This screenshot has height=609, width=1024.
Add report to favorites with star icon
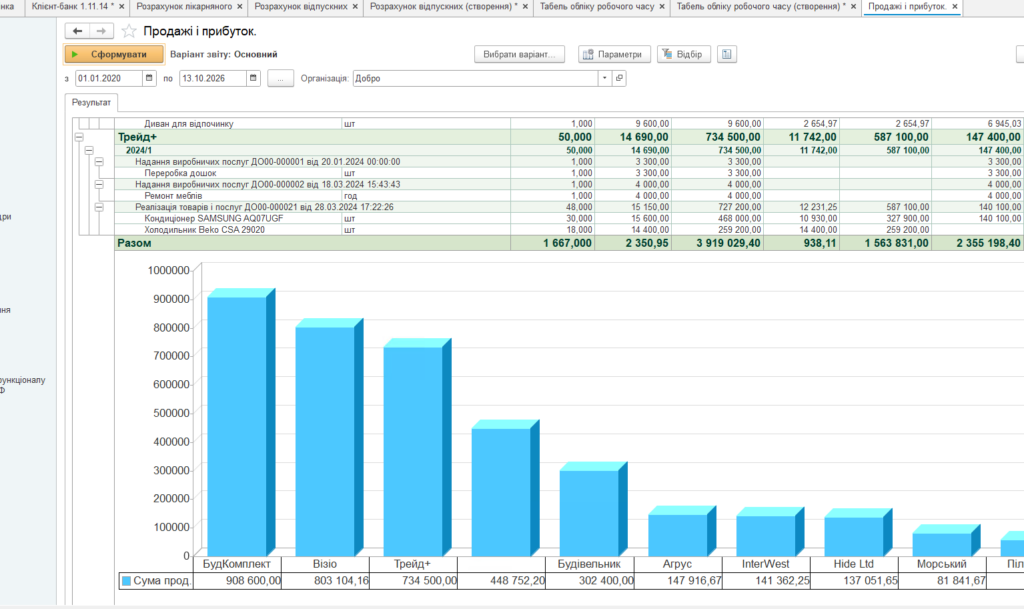click(129, 31)
